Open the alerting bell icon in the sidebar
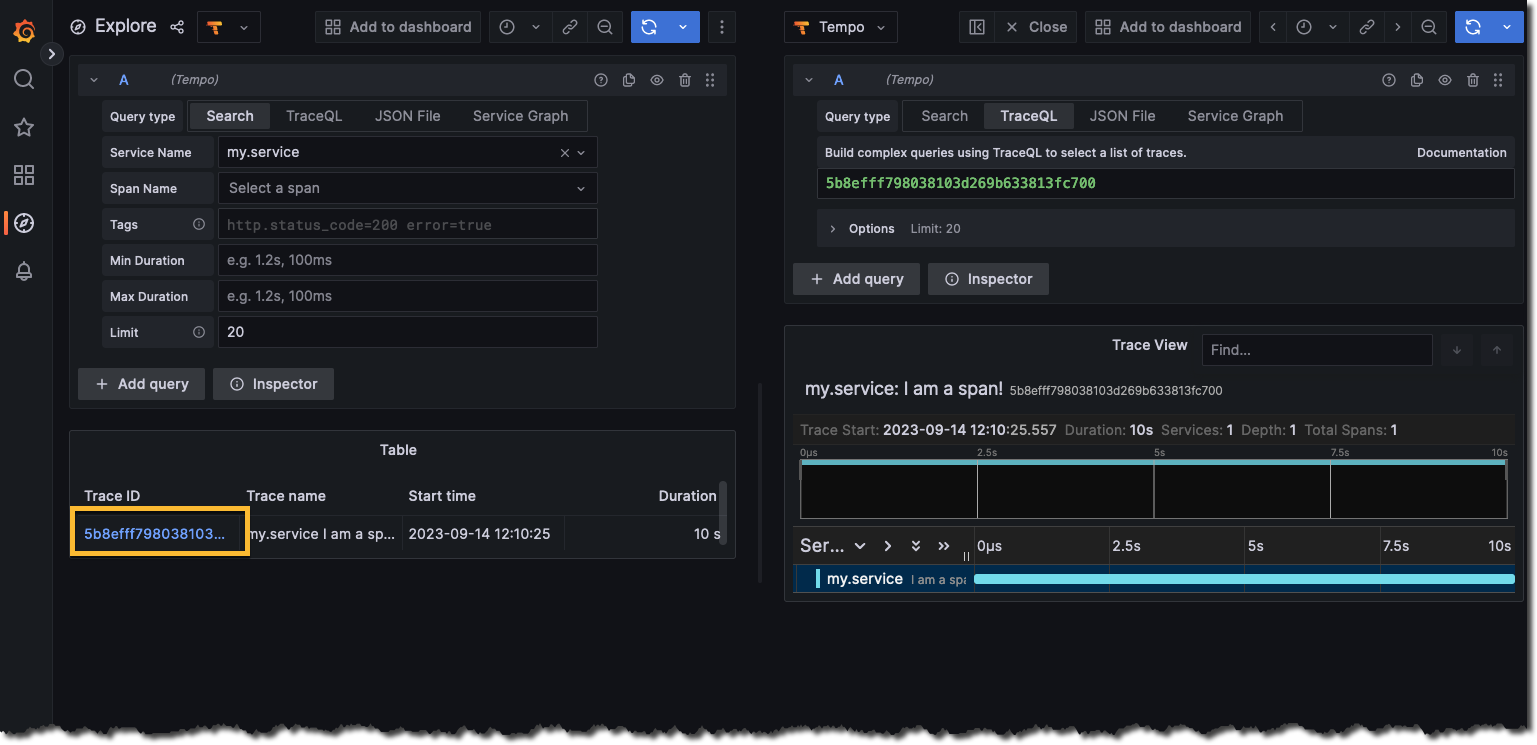1537x745 pixels. 24,270
